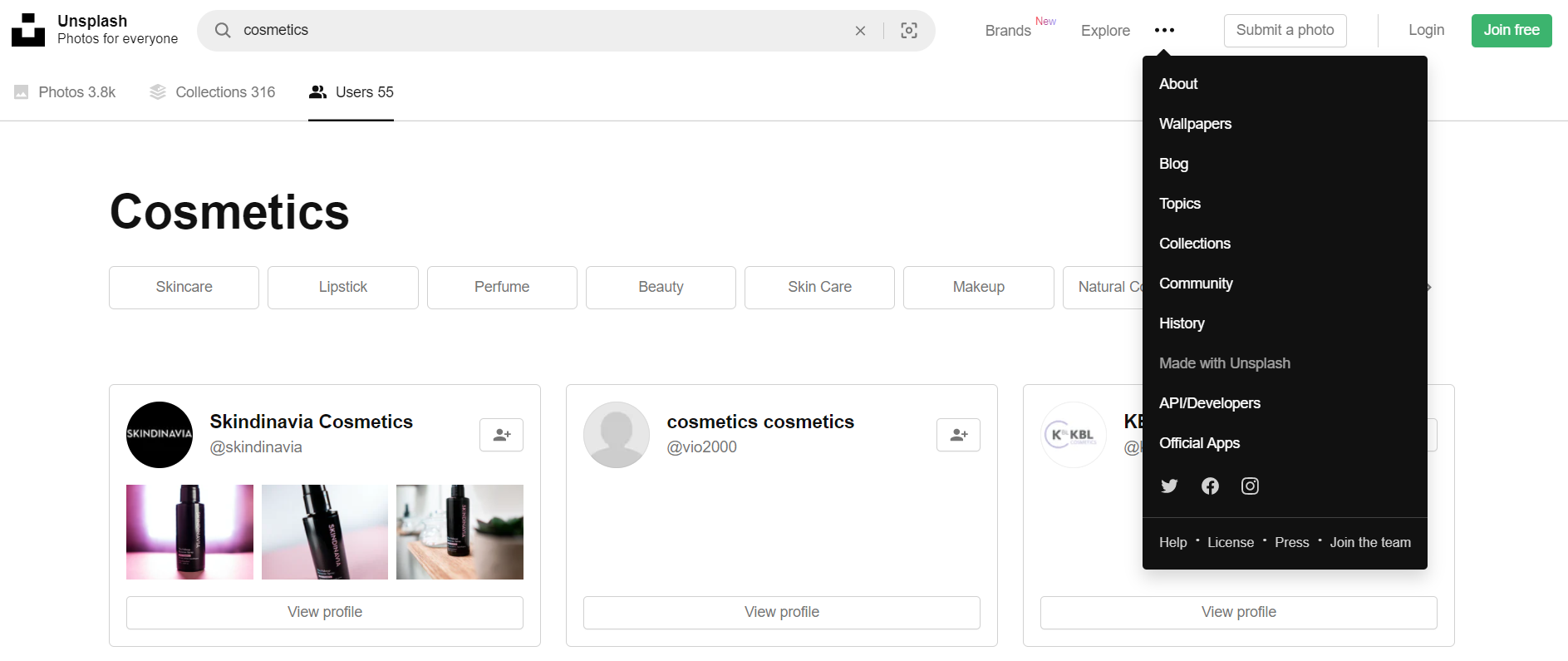View profile of Skindinavia Cosmetics
This screenshot has width=1568, height=661.
point(324,612)
